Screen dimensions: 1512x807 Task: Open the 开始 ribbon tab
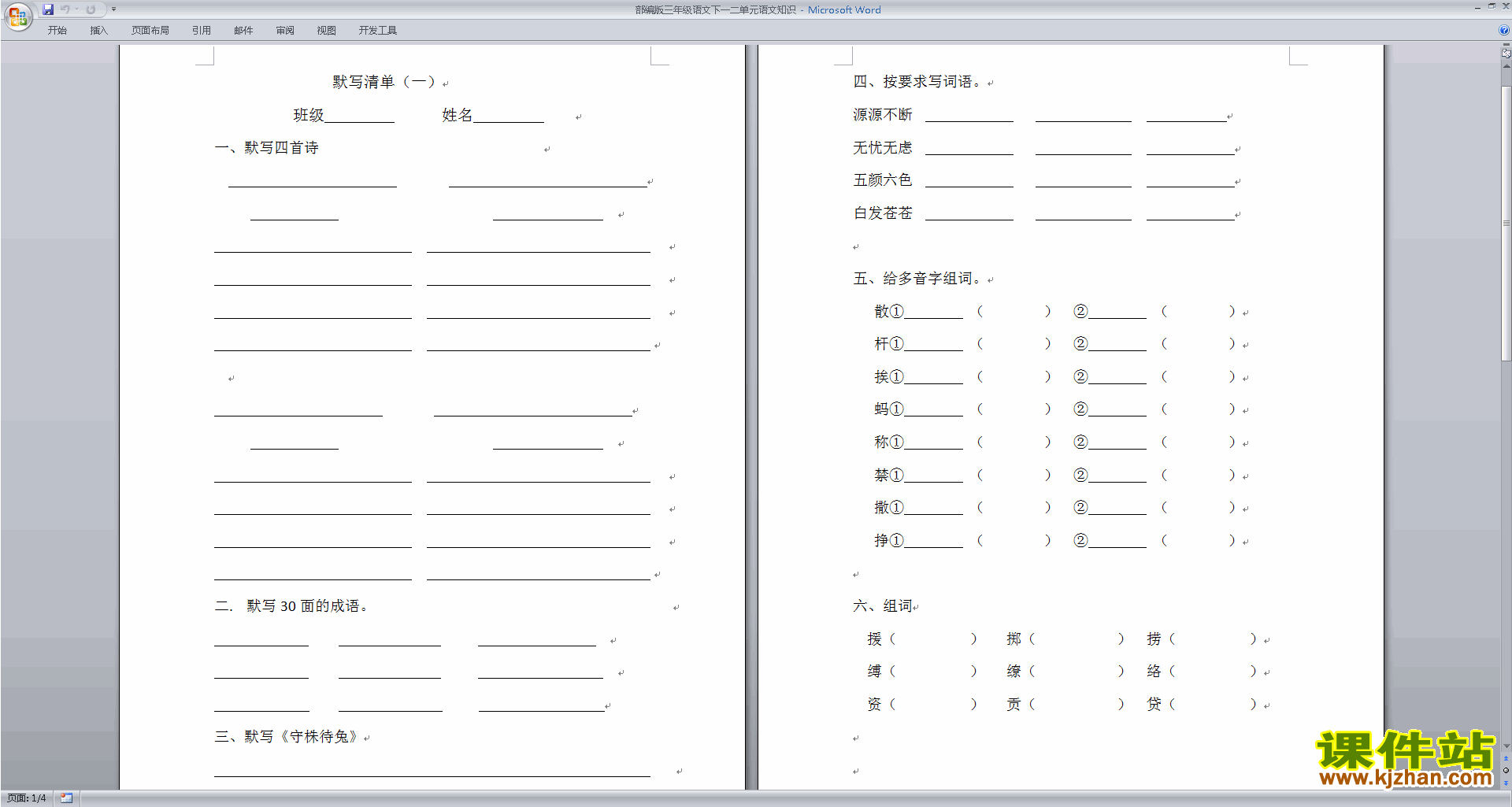click(x=57, y=31)
